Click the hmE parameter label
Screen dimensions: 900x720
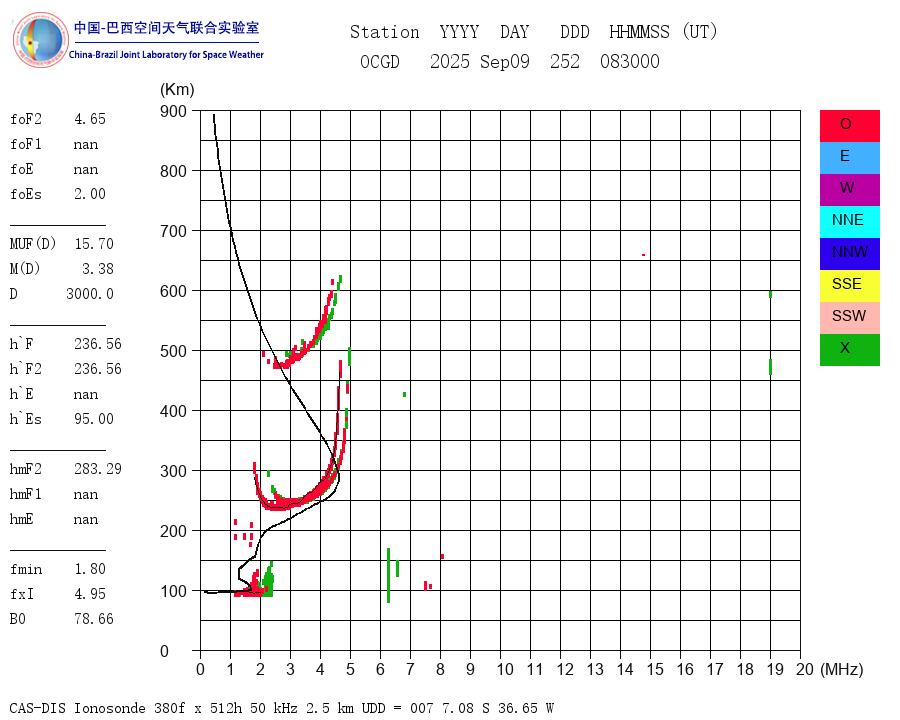[21, 519]
